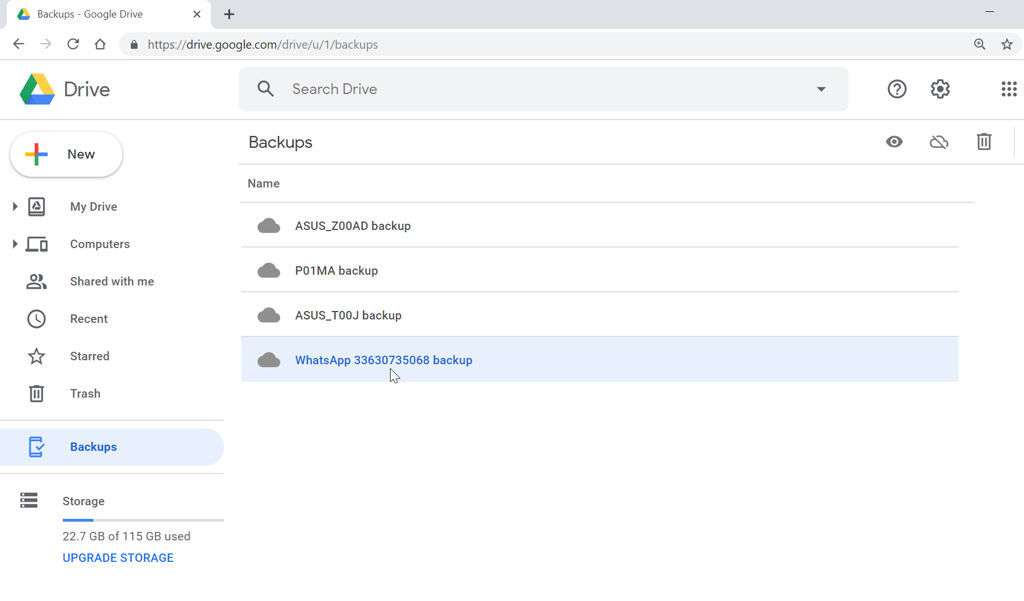Click the Storage list icon
The width and height of the screenshot is (1024, 601).
pos(29,500)
